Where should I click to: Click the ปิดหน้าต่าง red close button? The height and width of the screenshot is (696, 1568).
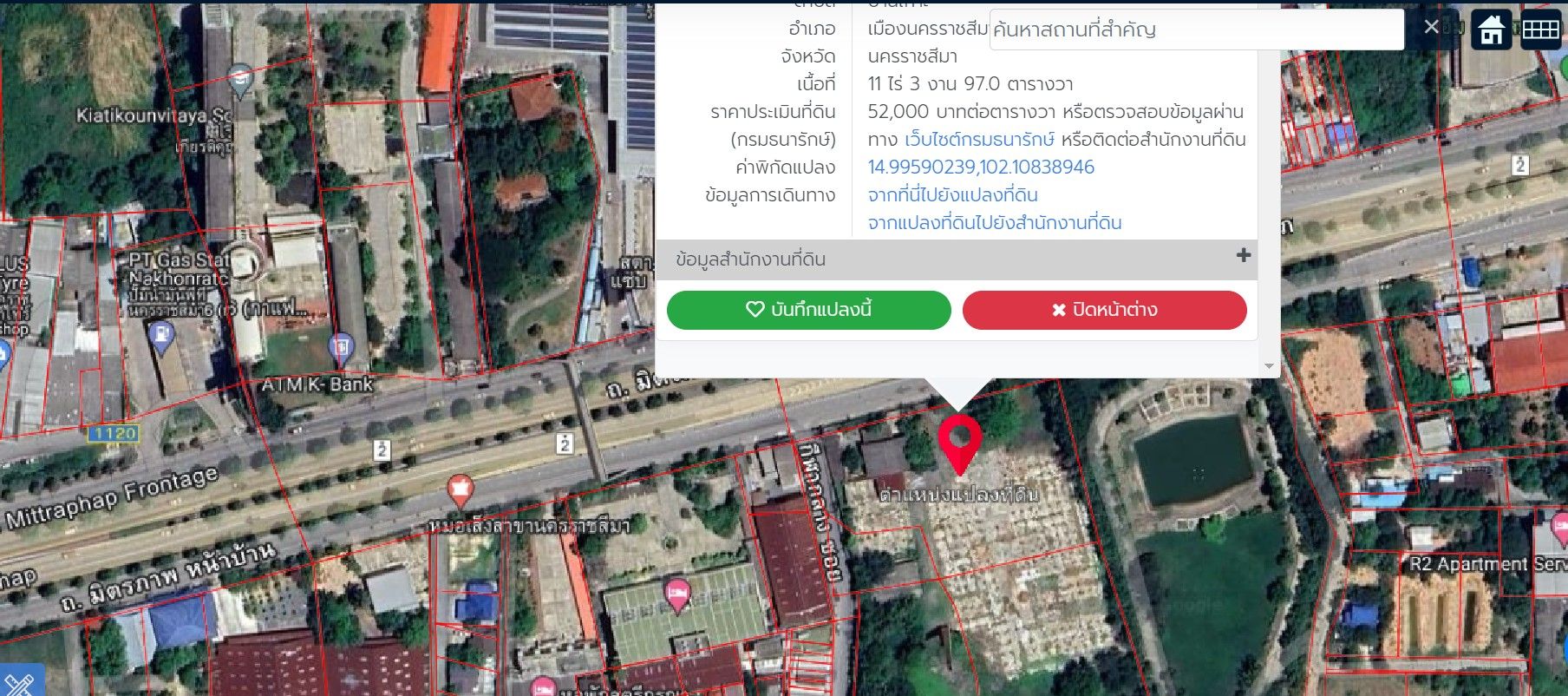[x=1104, y=310]
